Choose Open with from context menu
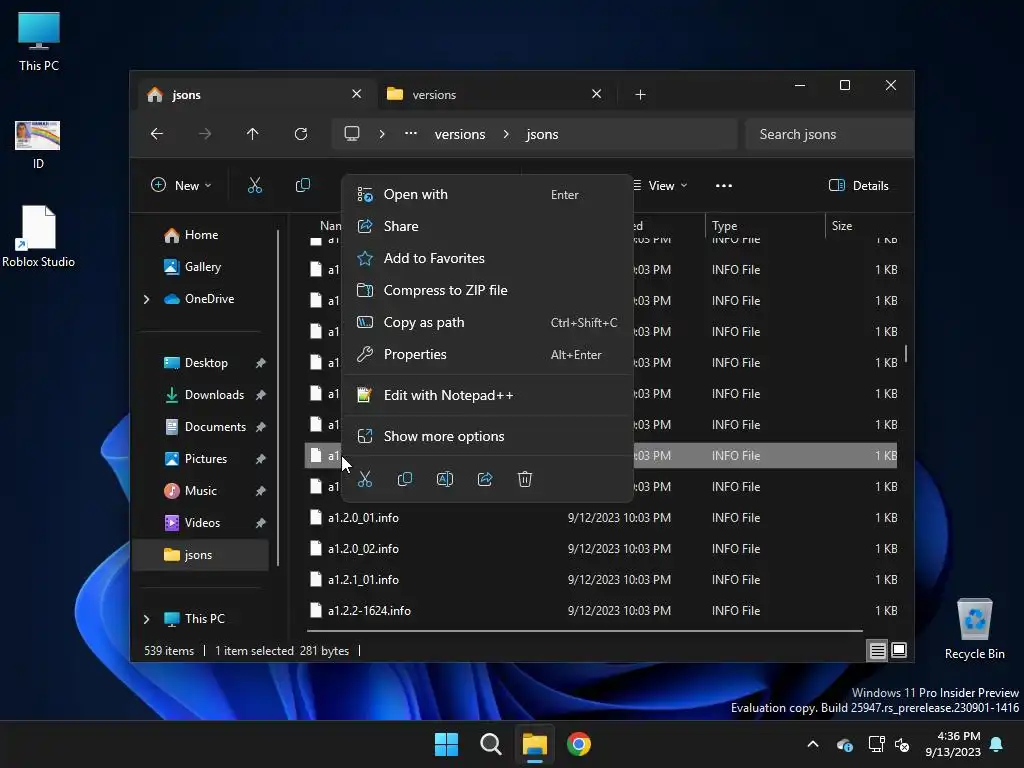The width and height of the screenshot is (1024, 768). (487, 195)
